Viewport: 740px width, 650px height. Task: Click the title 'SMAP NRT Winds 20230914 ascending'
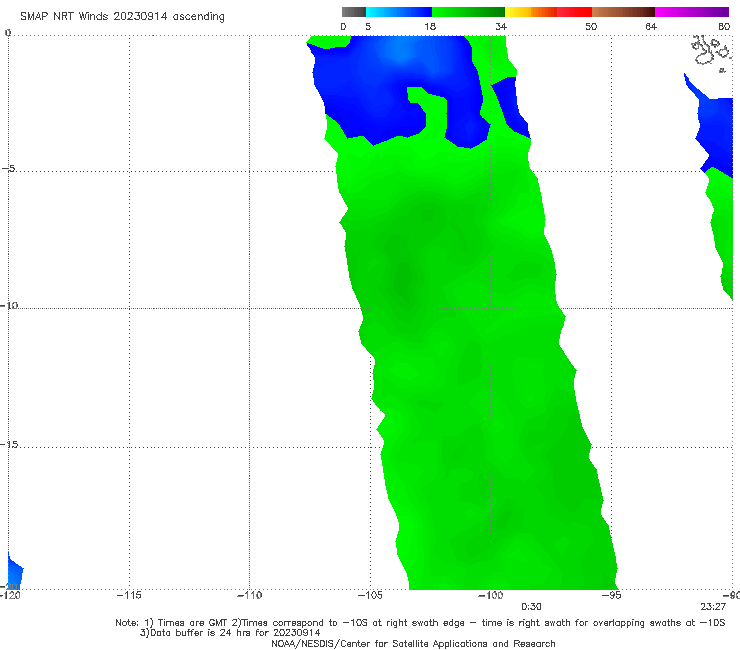point(122,16)
